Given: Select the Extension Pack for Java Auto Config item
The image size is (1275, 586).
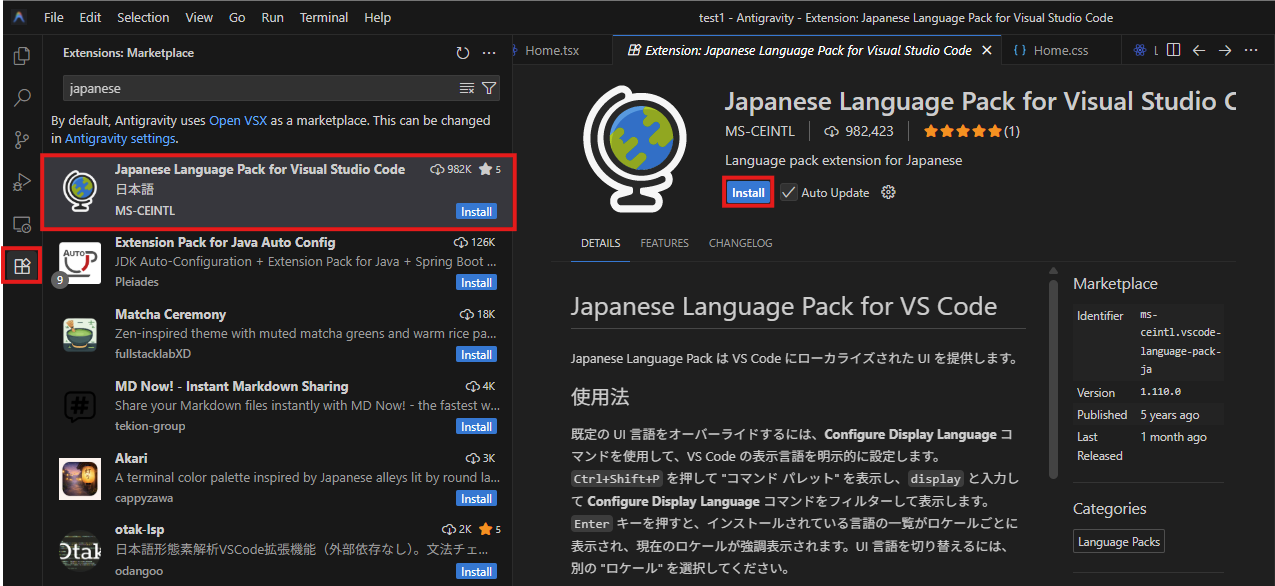Looking at the screenshot, I should pyautogui.click(x=279, y=263).
